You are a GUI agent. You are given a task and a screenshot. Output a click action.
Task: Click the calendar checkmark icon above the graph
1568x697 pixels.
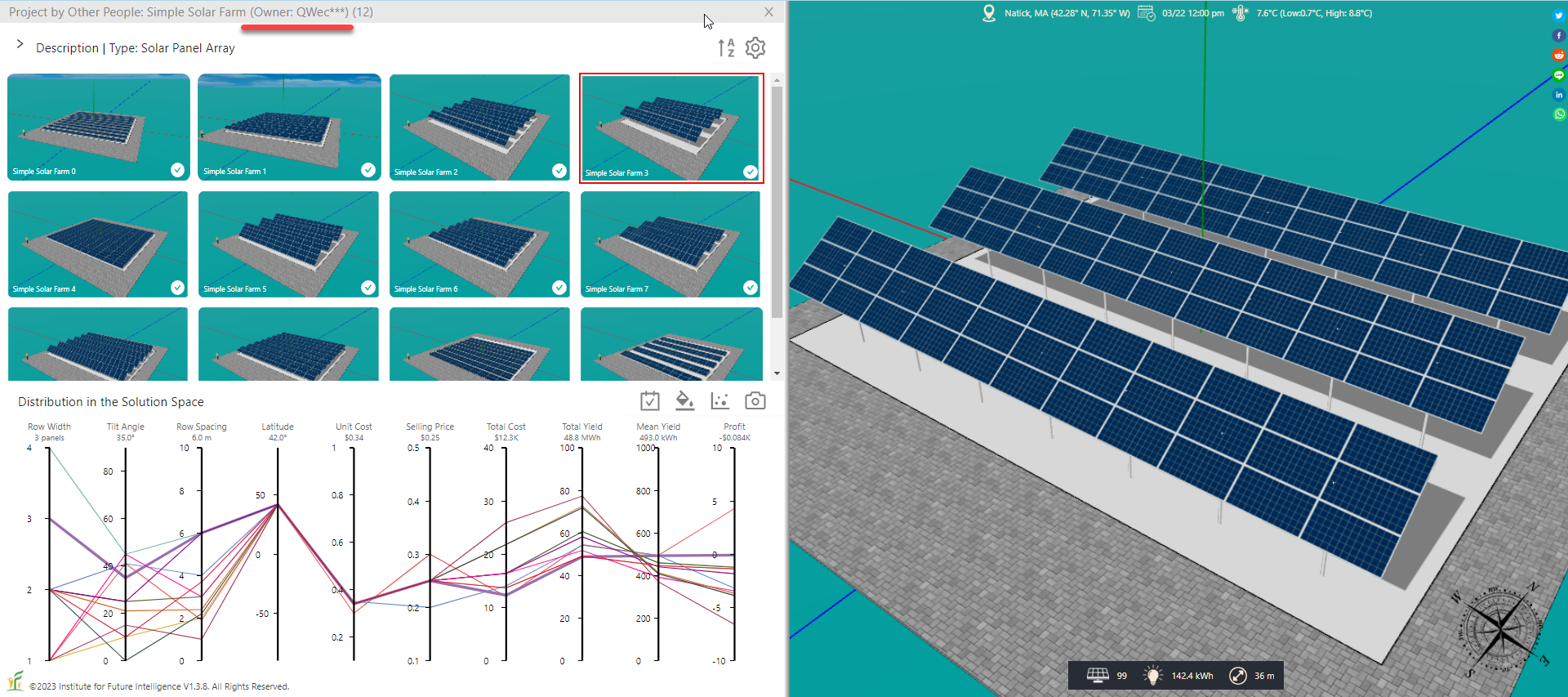pos(649,401)
